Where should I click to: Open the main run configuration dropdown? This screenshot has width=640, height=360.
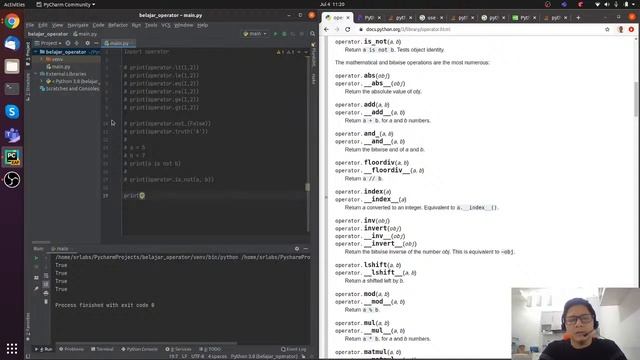click(x=255, y=34)
